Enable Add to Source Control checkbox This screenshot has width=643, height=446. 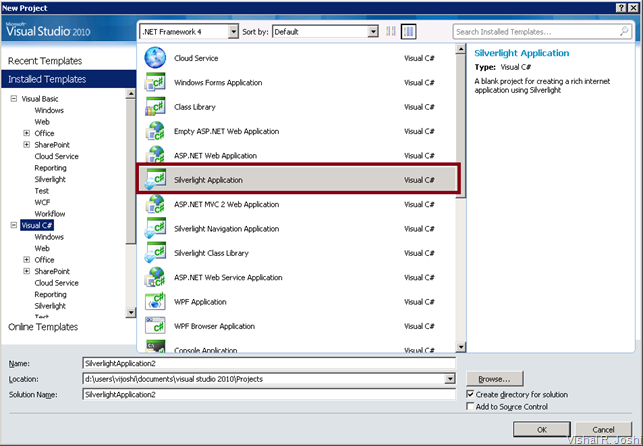tap(470, 406)
